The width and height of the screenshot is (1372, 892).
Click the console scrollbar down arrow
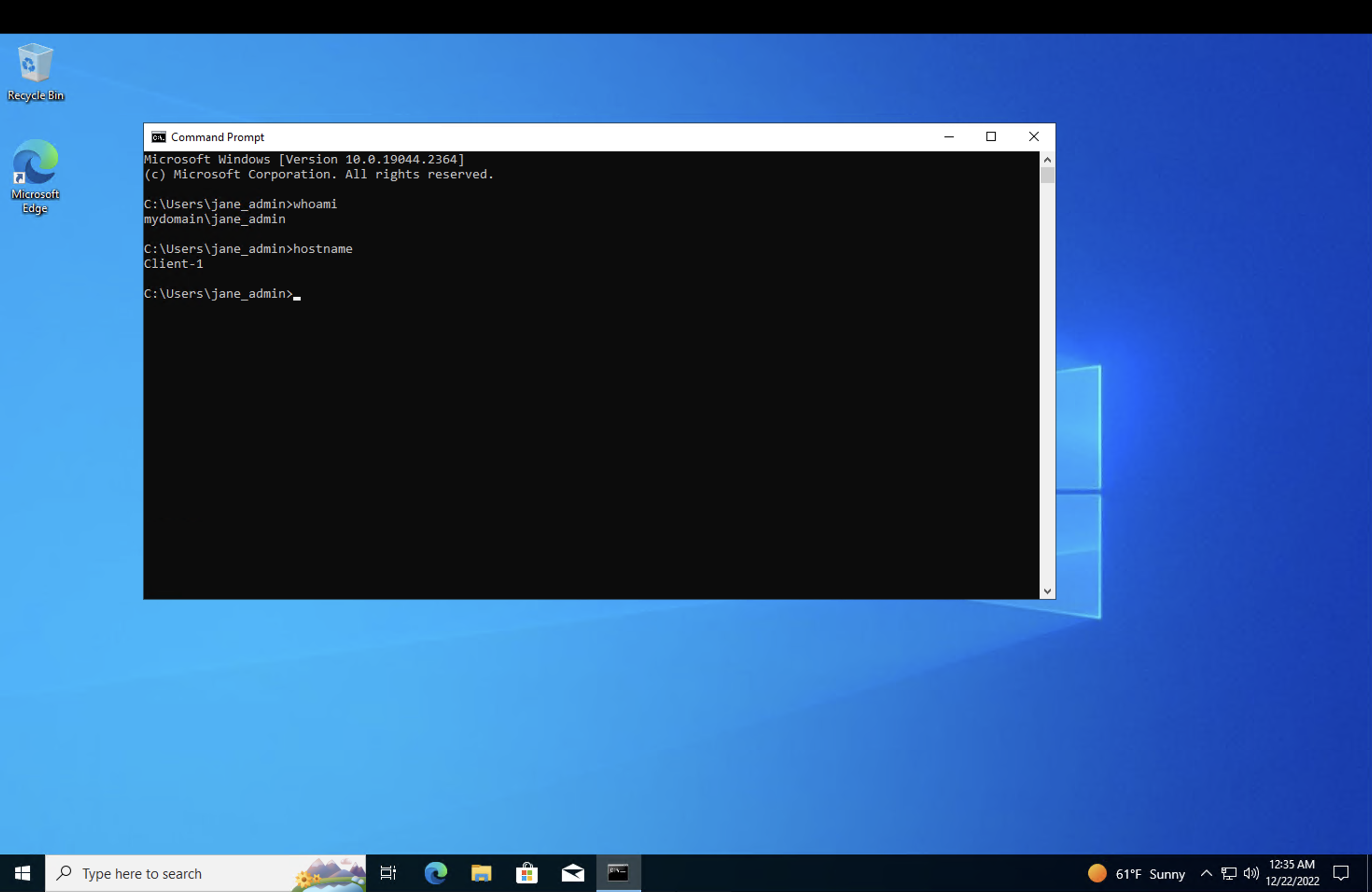[x=1047, y=591]
